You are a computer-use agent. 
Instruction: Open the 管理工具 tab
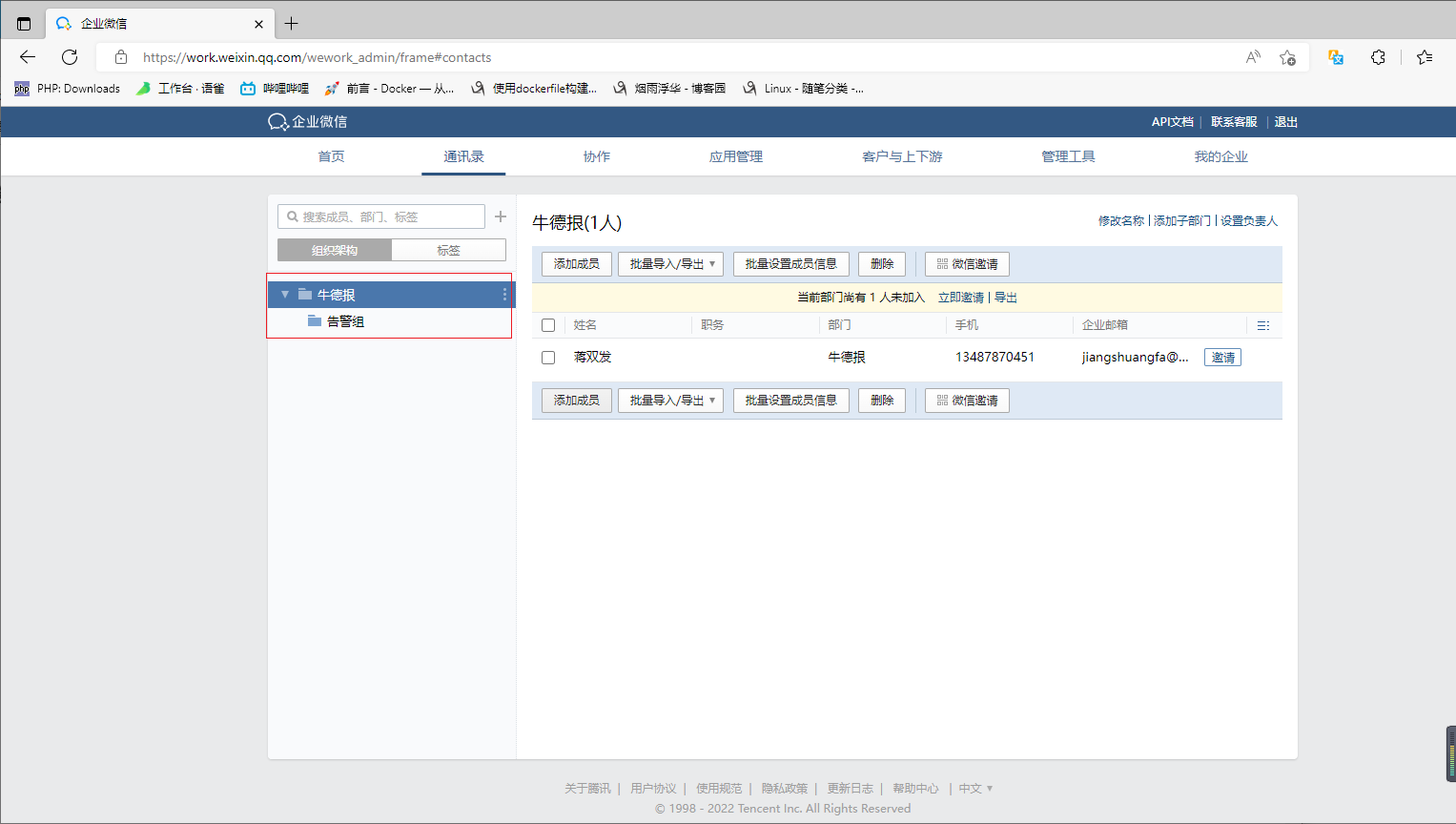(1068, 156)
